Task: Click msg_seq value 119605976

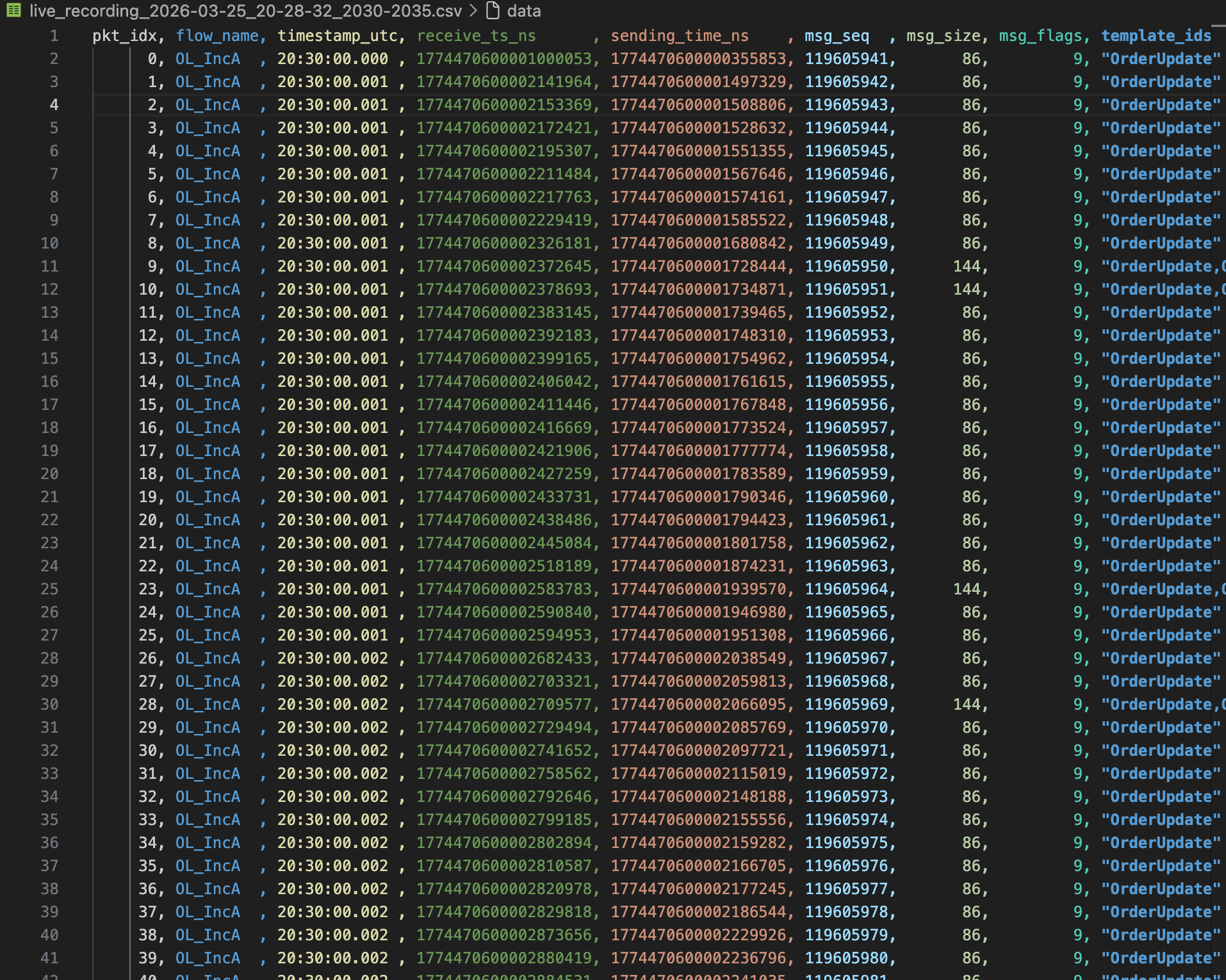Action: click(847, 866)
